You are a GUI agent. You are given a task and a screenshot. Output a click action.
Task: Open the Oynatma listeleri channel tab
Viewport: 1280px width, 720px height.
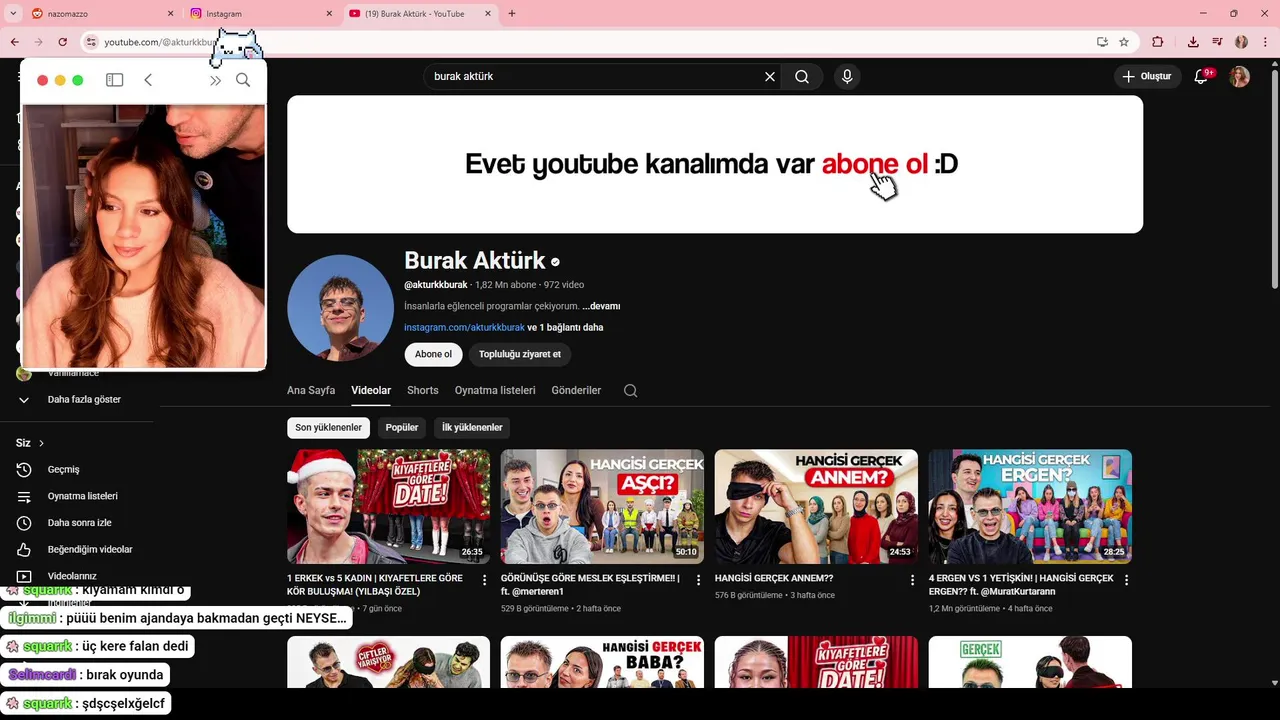coord(495,391)
